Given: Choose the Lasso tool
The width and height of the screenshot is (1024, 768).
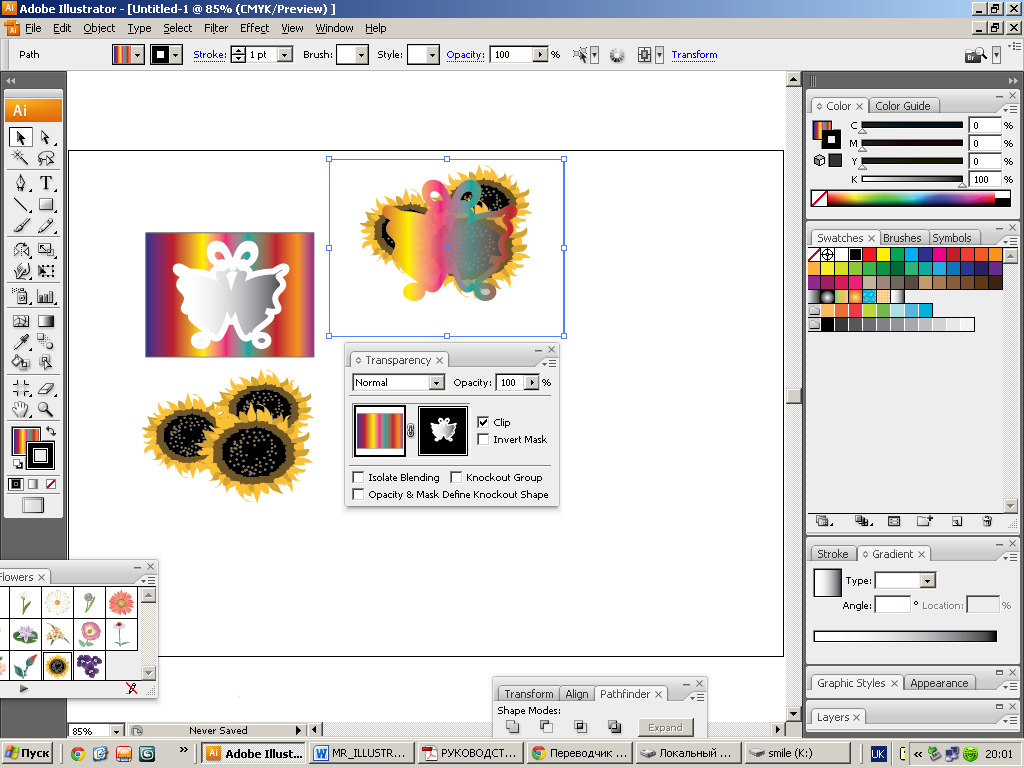Looking at the screenshot, I should pyautogui.click(x=45, y=158).
